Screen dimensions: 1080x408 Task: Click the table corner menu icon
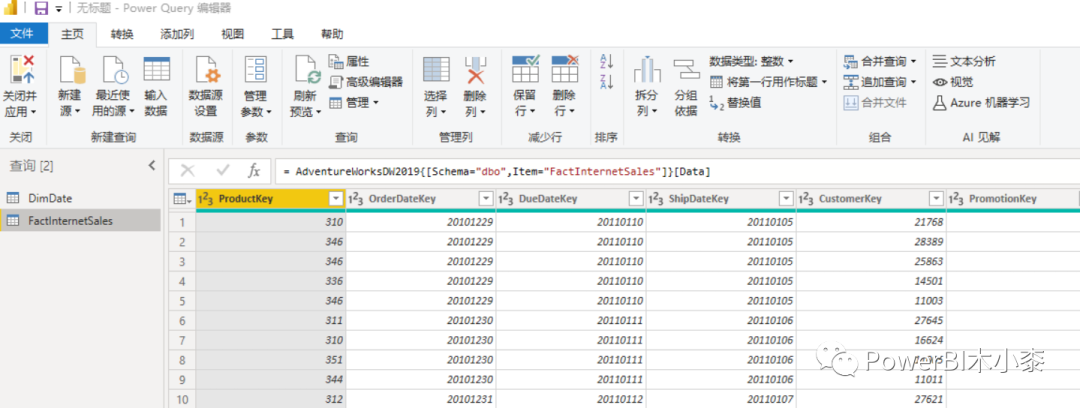tap(182, 199)
